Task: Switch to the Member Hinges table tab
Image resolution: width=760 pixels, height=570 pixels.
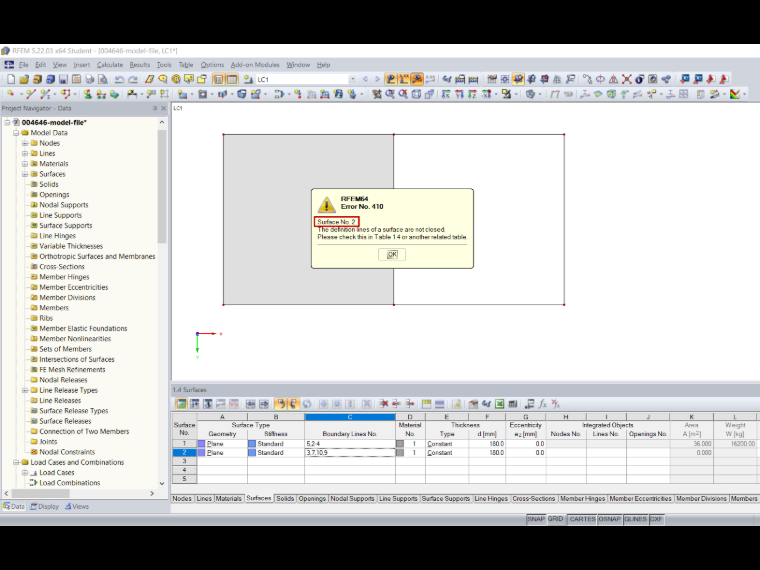Action: pyautogui.click(x=583, y=498)
